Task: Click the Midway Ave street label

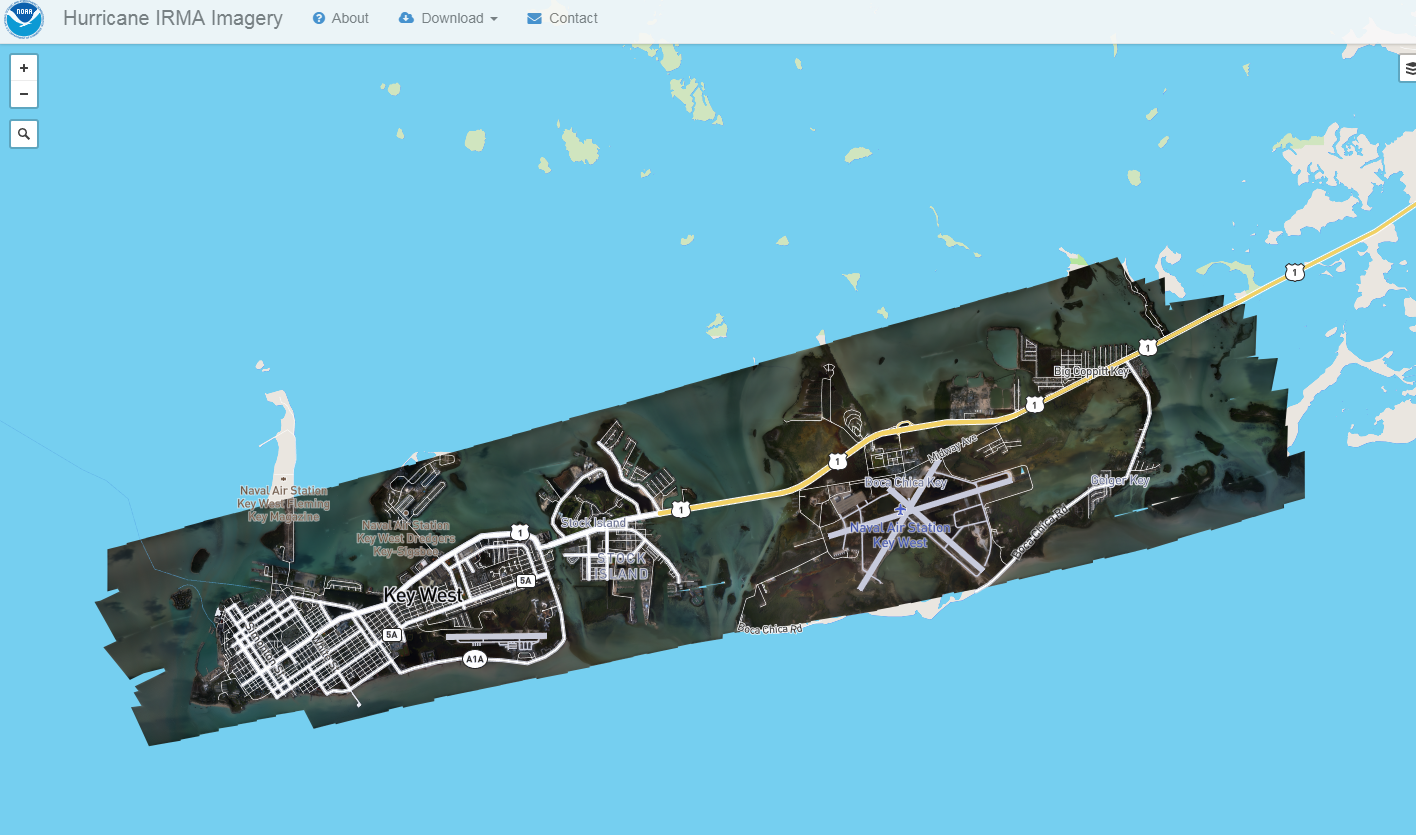Action: [x=952, y=448]
